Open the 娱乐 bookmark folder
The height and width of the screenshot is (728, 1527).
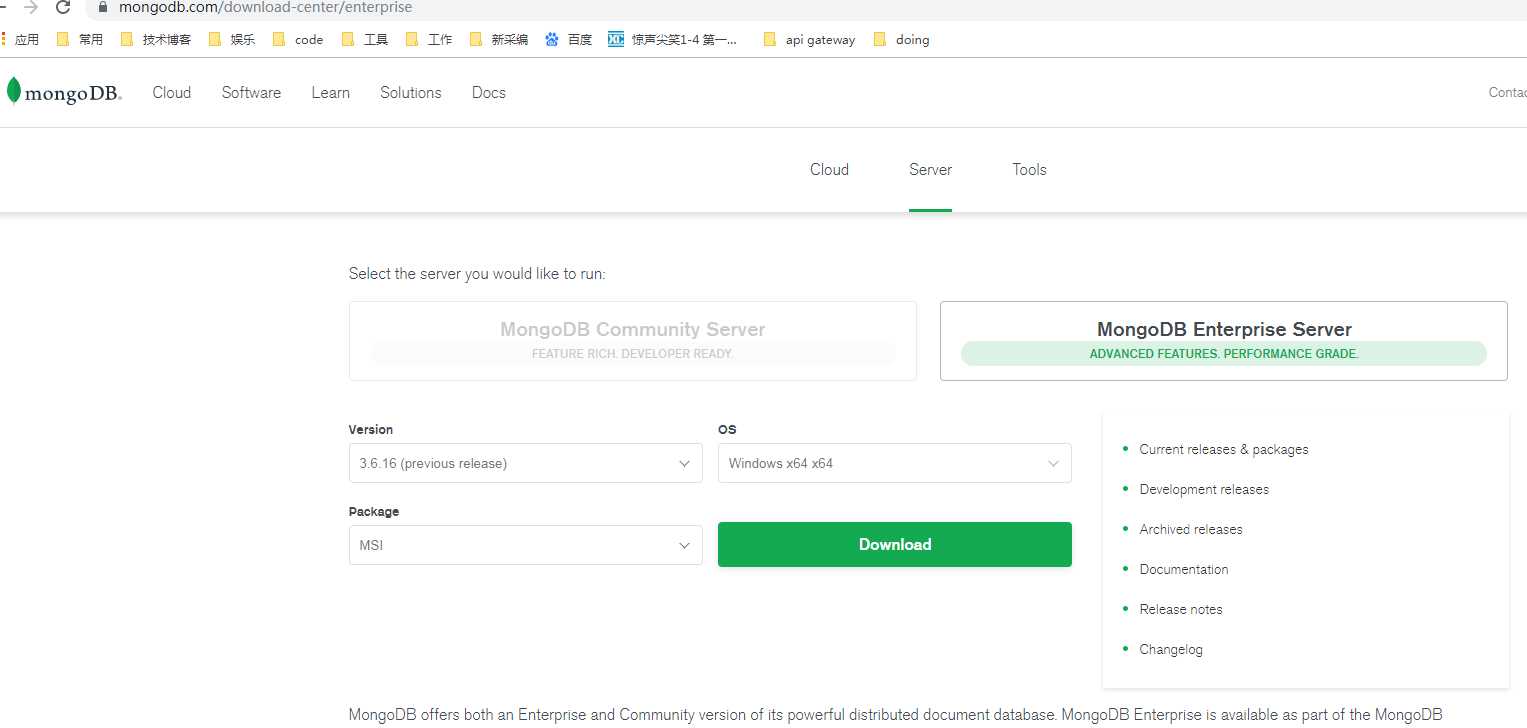click(232, 40)
